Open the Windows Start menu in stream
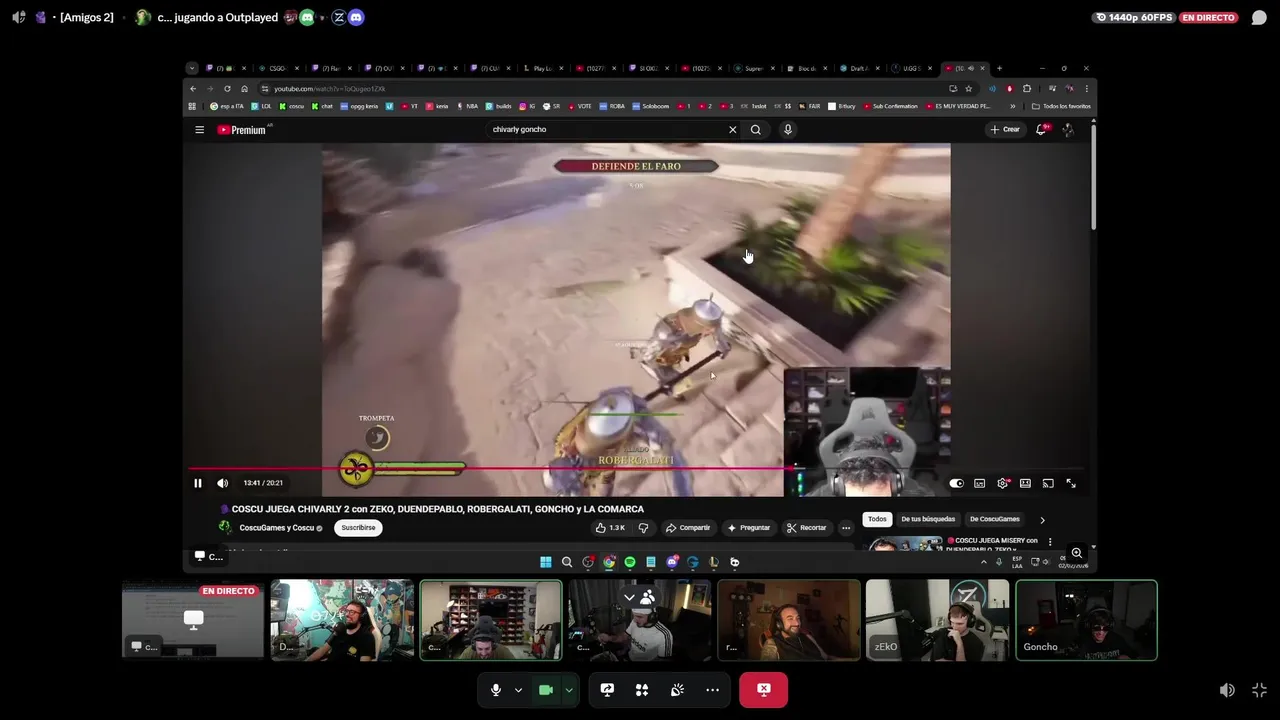The height and width of the screenshot is (720, 1280). coord(545,562)
